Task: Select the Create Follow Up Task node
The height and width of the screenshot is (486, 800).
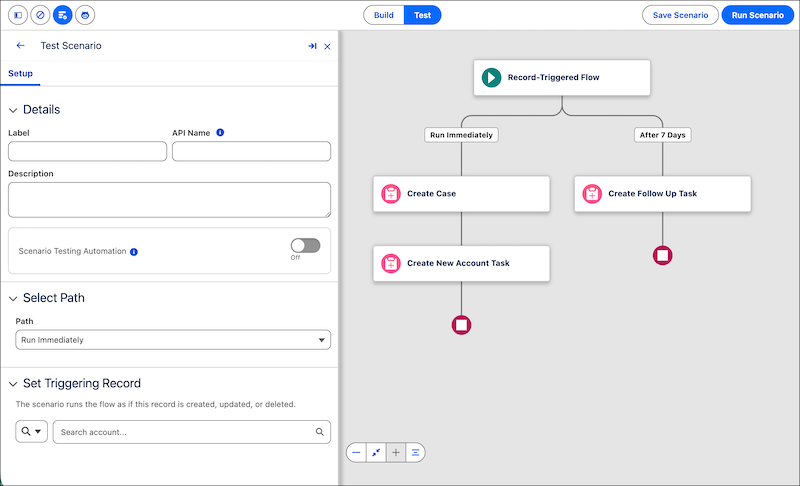Action: pyautogui.click(x=662, y=194)
